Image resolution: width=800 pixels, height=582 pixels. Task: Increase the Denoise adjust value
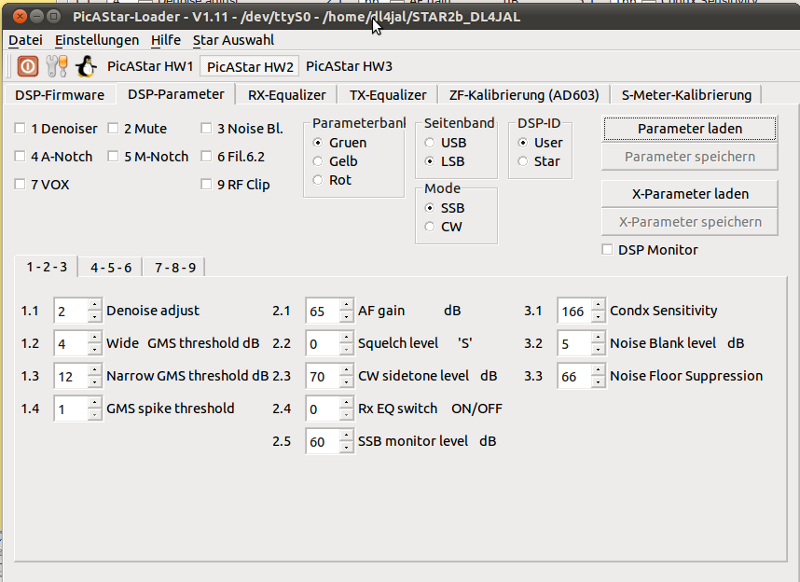[94, 305]
